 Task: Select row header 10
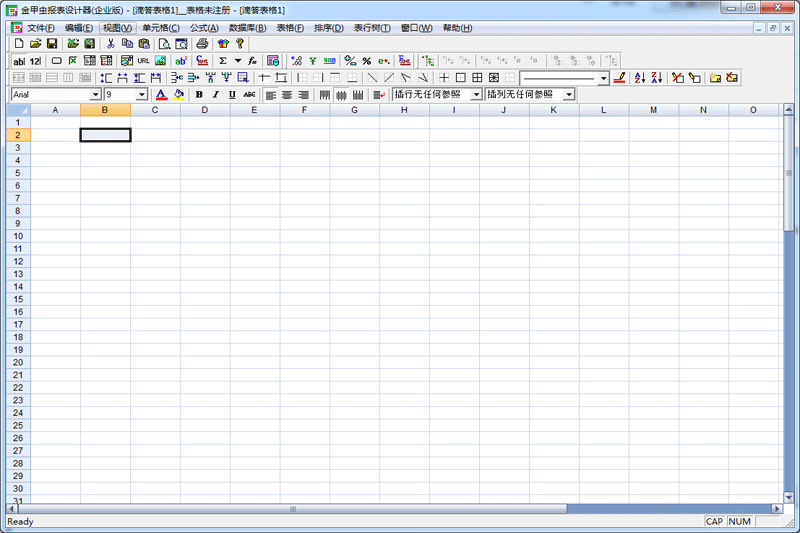(x=17, y=236)
